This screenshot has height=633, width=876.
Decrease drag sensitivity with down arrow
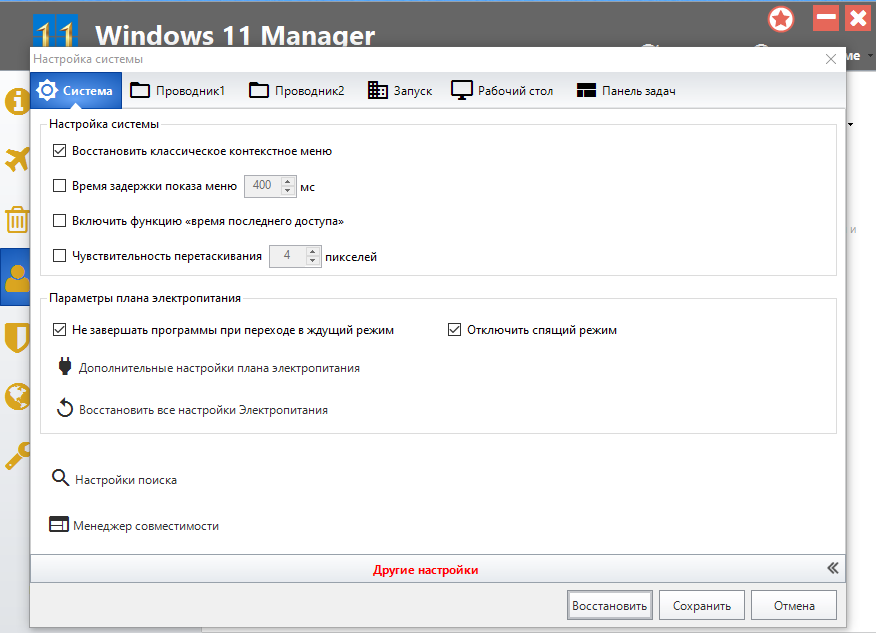click(x=313, y=261)
